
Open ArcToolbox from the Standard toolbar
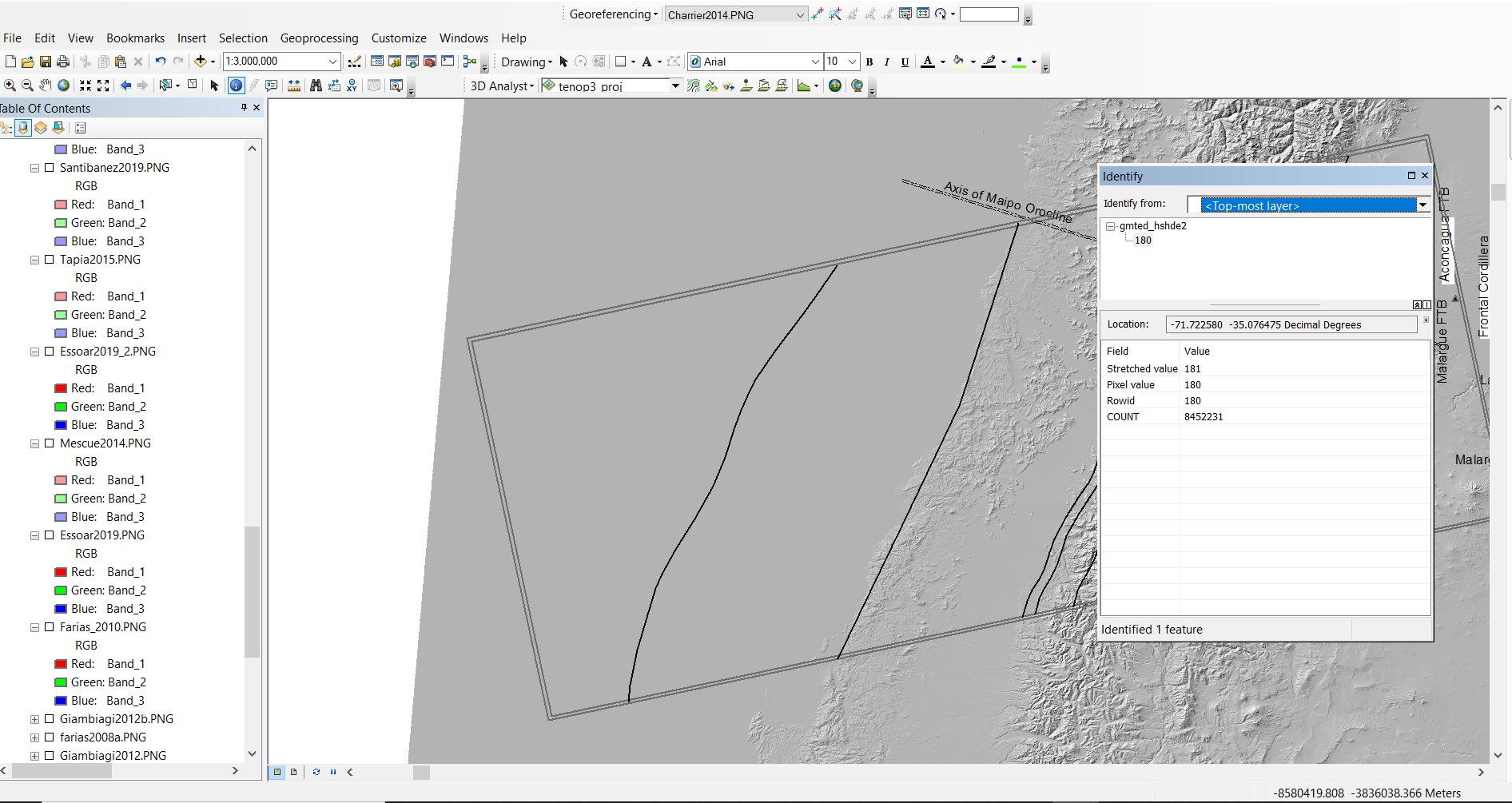click(x=430, y=62)
